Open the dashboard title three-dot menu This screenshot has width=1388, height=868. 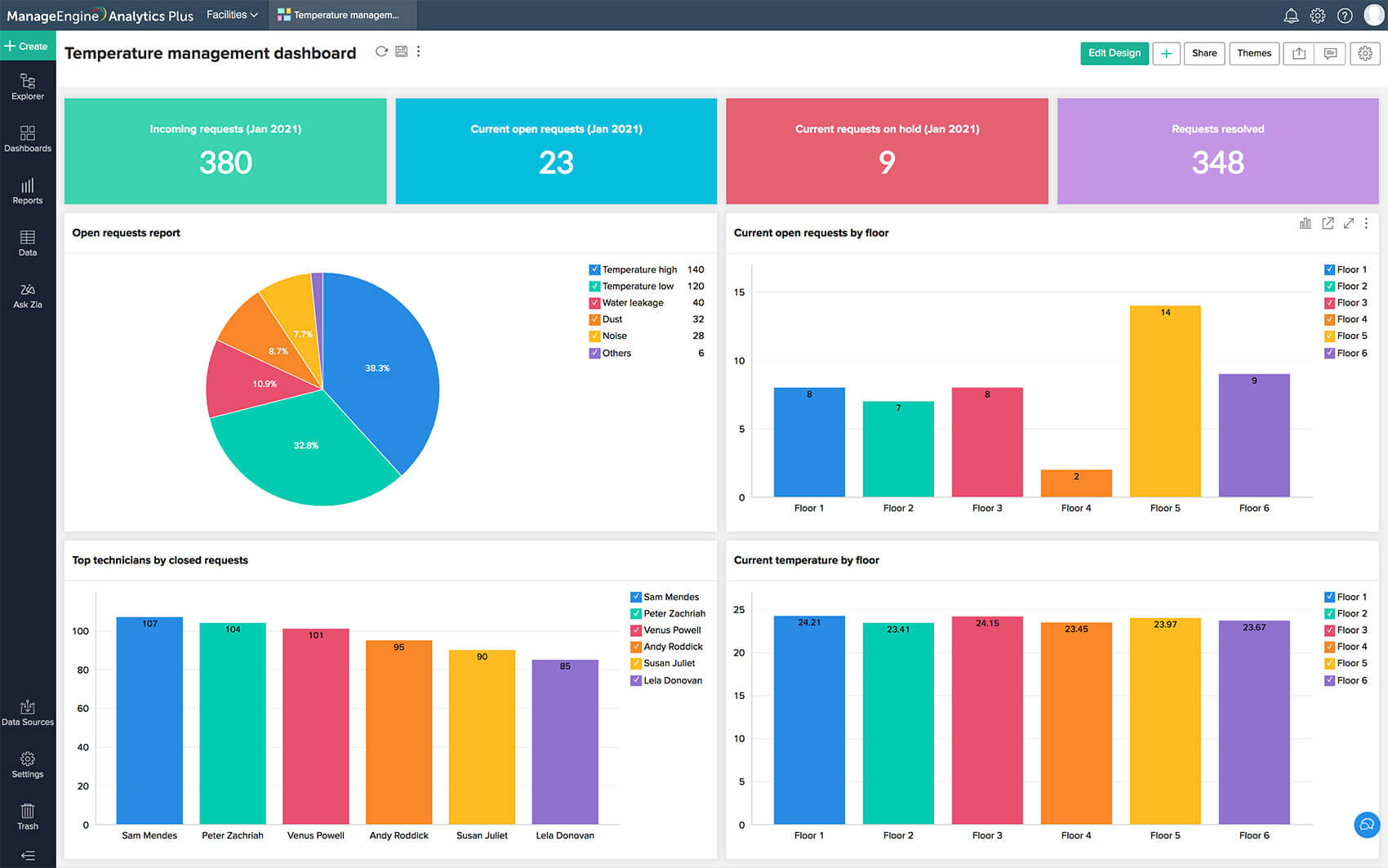pos(419,51)
